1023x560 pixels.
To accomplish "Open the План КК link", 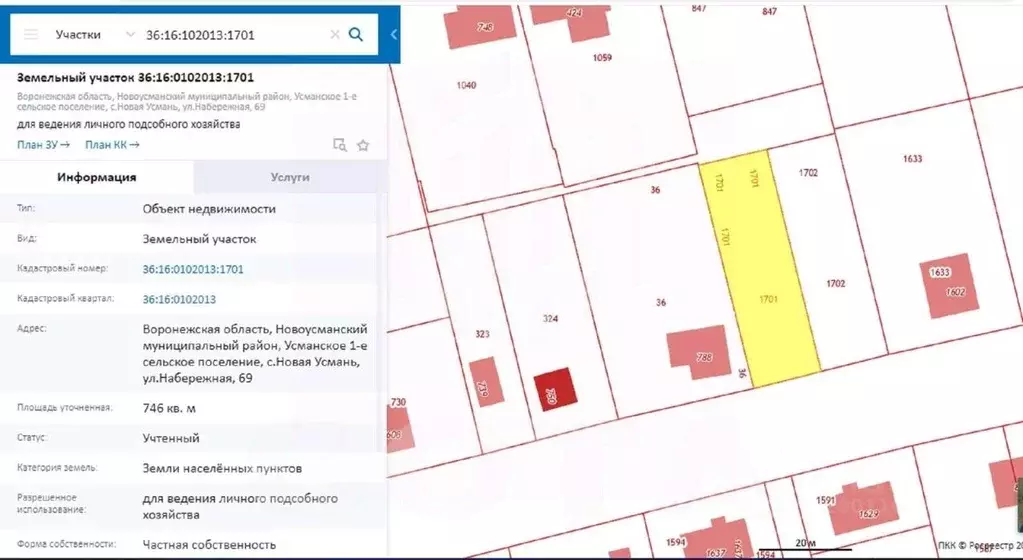I will point(112,145).
